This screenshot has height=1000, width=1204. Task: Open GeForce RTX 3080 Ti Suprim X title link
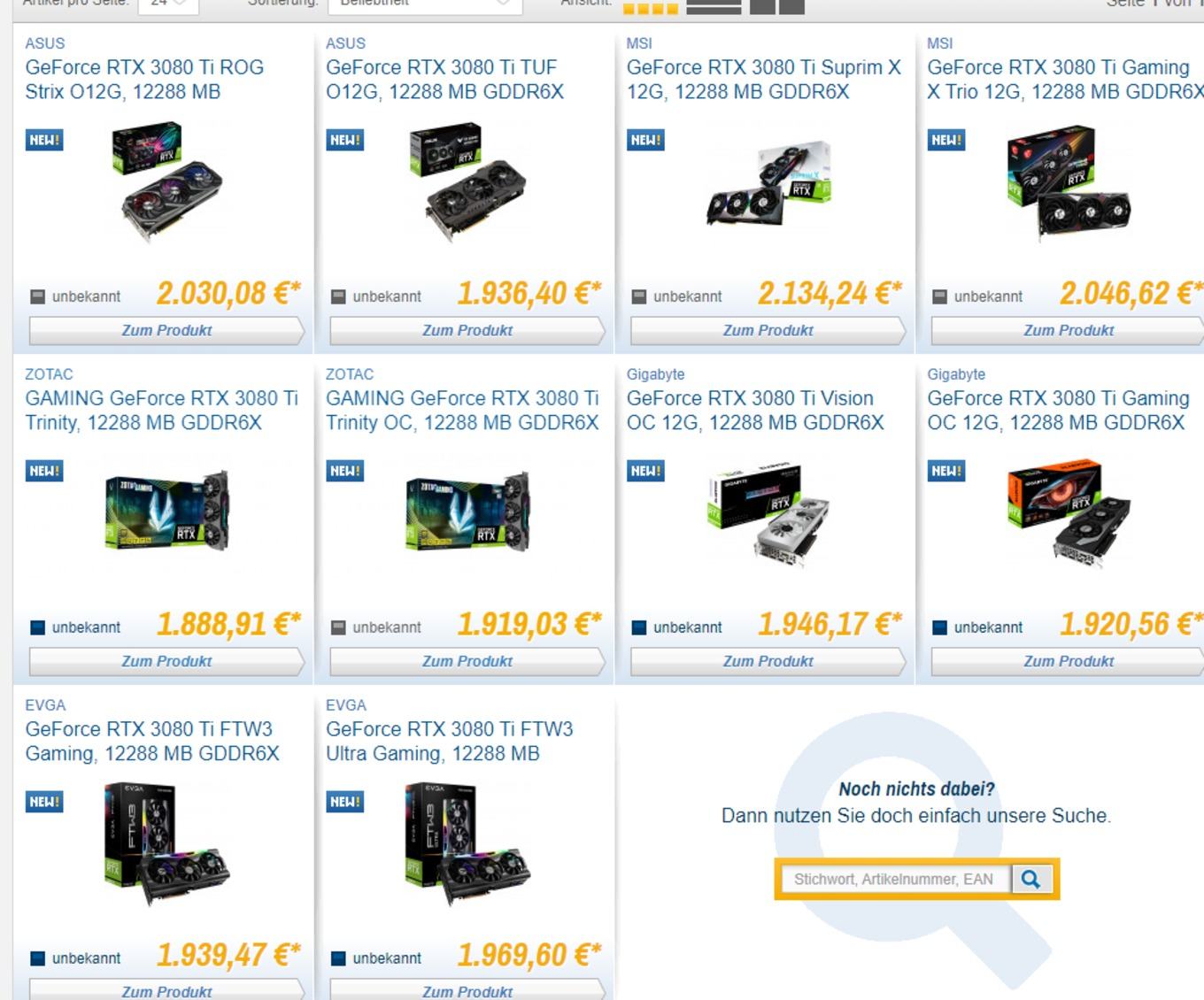(x=763, y=80)
